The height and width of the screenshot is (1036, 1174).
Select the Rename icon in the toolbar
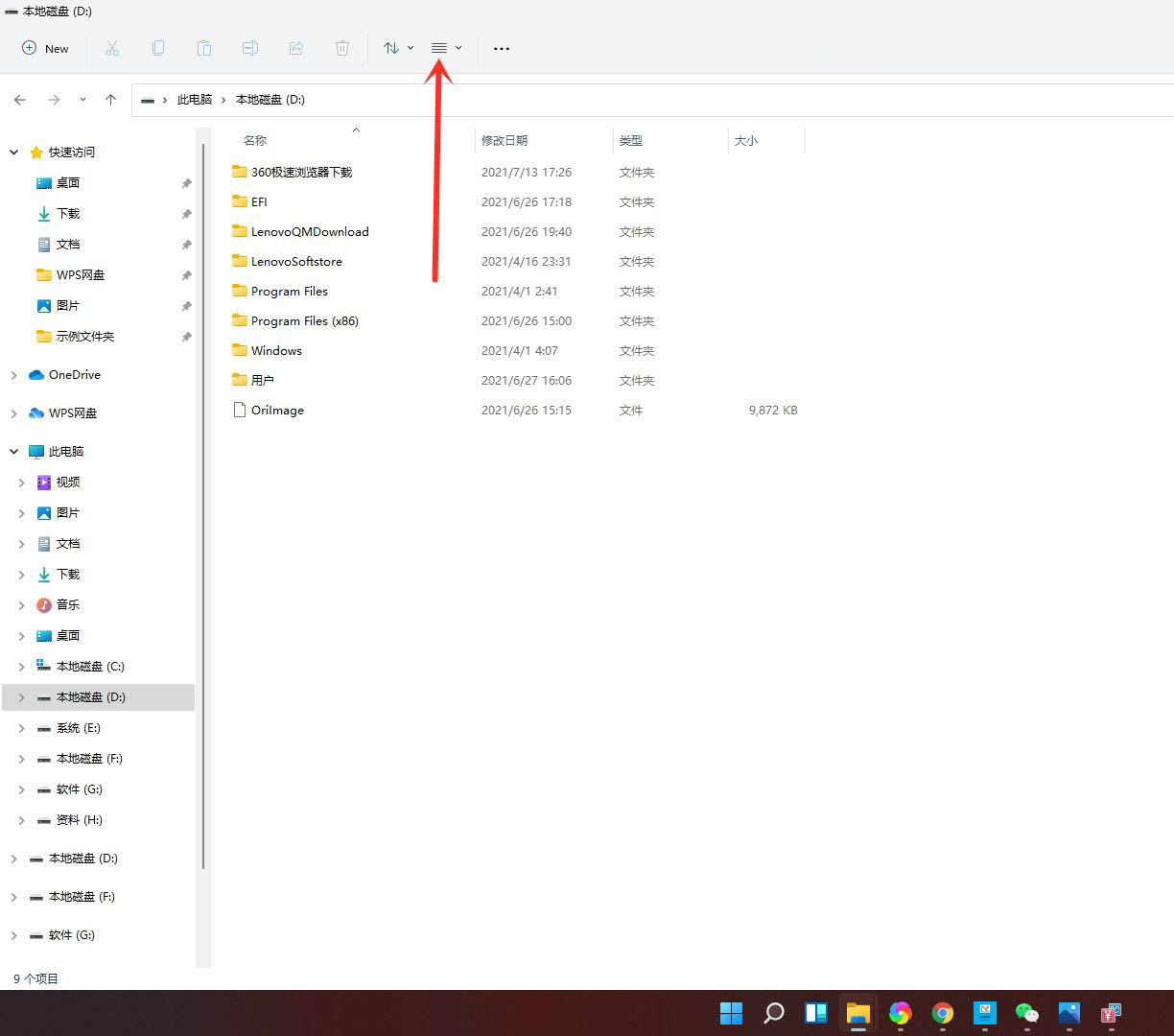click(250, 48)
